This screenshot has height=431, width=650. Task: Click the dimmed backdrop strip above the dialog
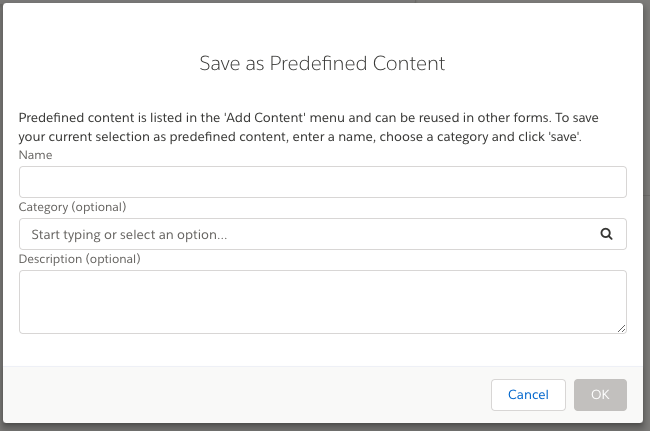tap(200, 1)
